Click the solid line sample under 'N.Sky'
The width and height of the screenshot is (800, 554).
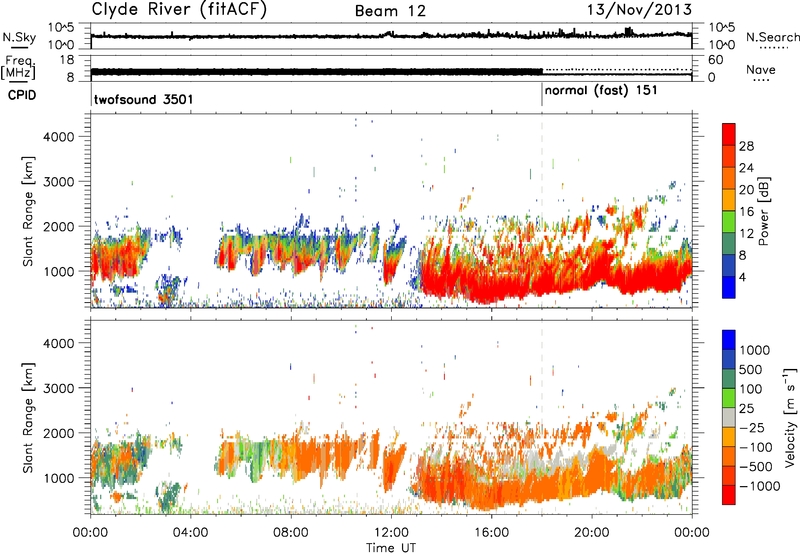click(19, 48)
